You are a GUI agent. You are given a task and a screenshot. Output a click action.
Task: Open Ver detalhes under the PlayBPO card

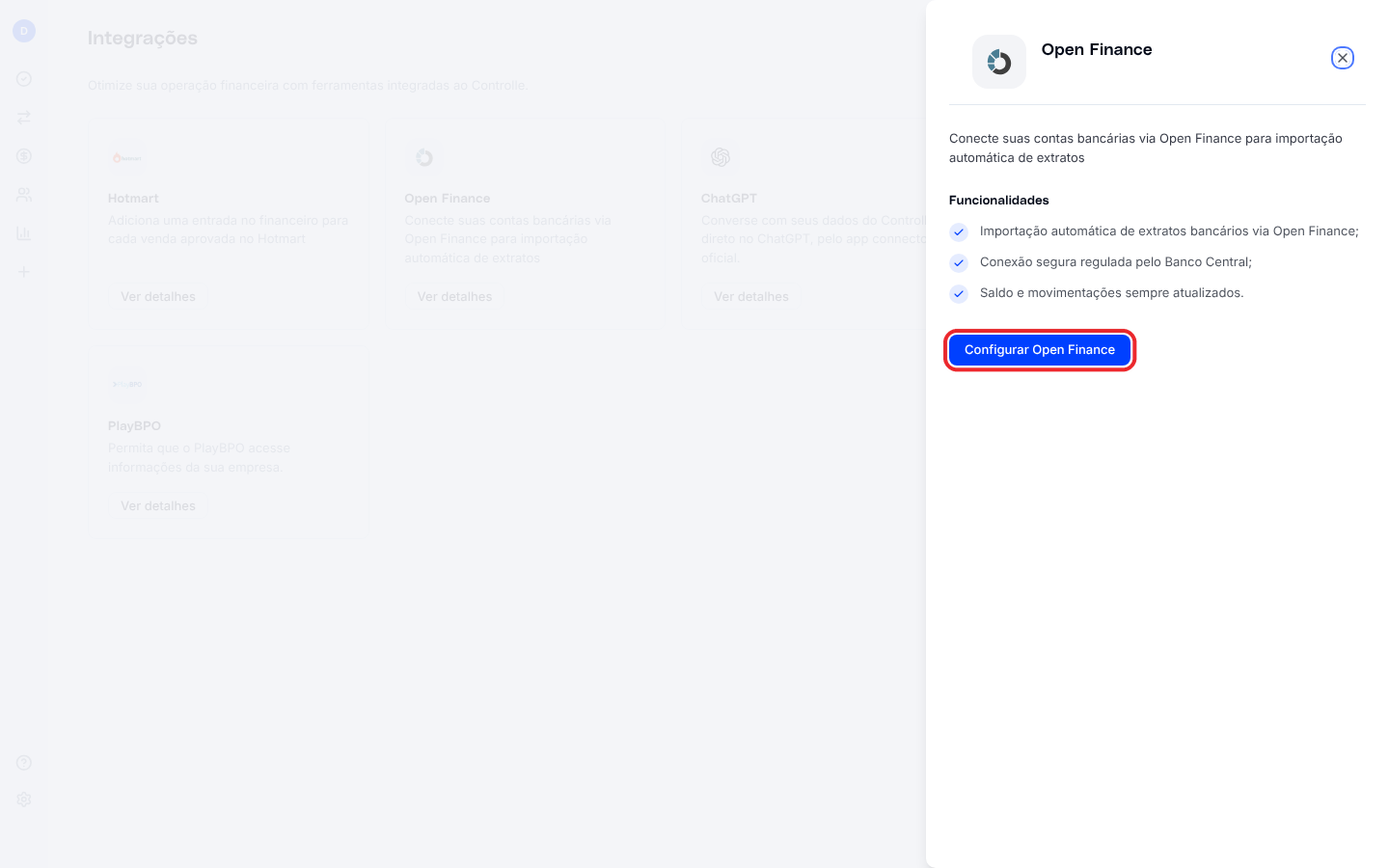pyautogui.click(x=158, y=506)
